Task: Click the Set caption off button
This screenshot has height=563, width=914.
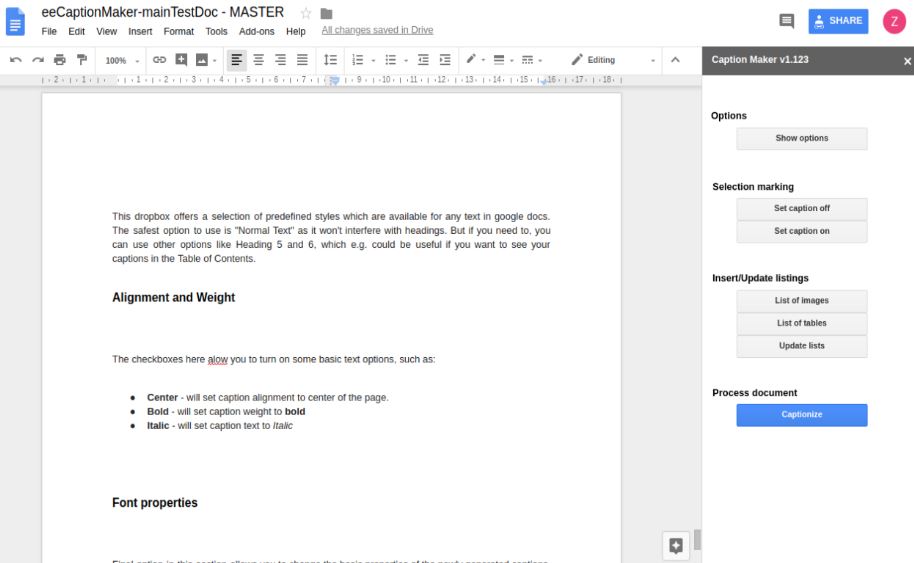Action: click(x=801, y=209)
